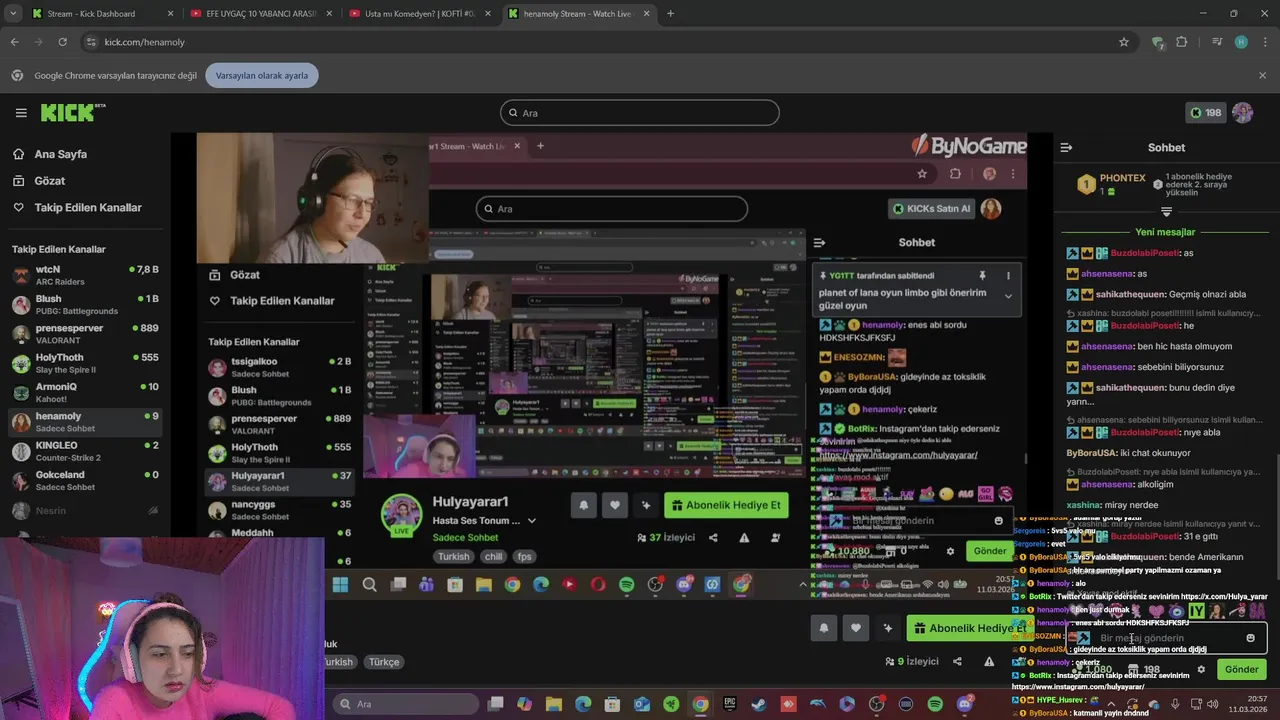
Task: Open the Gokceland channel in the sidebar
Action: [x=85, y=480]
